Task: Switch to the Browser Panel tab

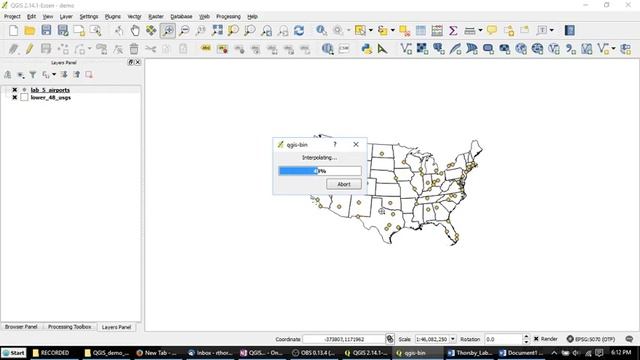Action: coord(21,327)
